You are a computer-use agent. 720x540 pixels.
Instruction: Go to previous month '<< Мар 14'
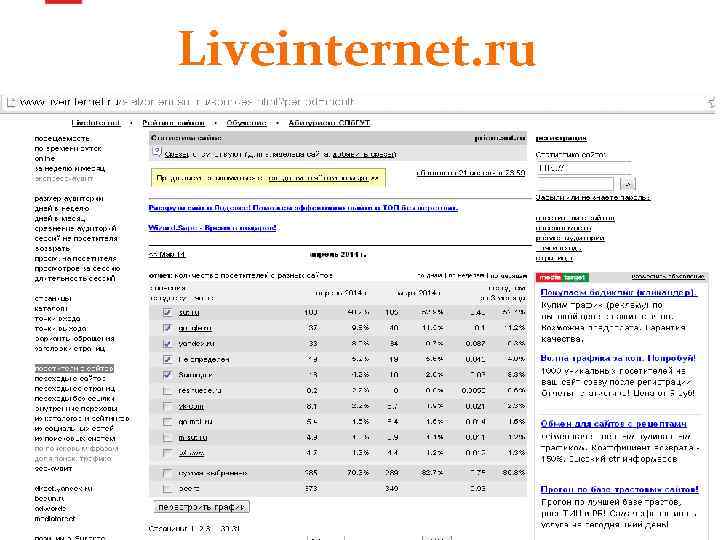167,254
